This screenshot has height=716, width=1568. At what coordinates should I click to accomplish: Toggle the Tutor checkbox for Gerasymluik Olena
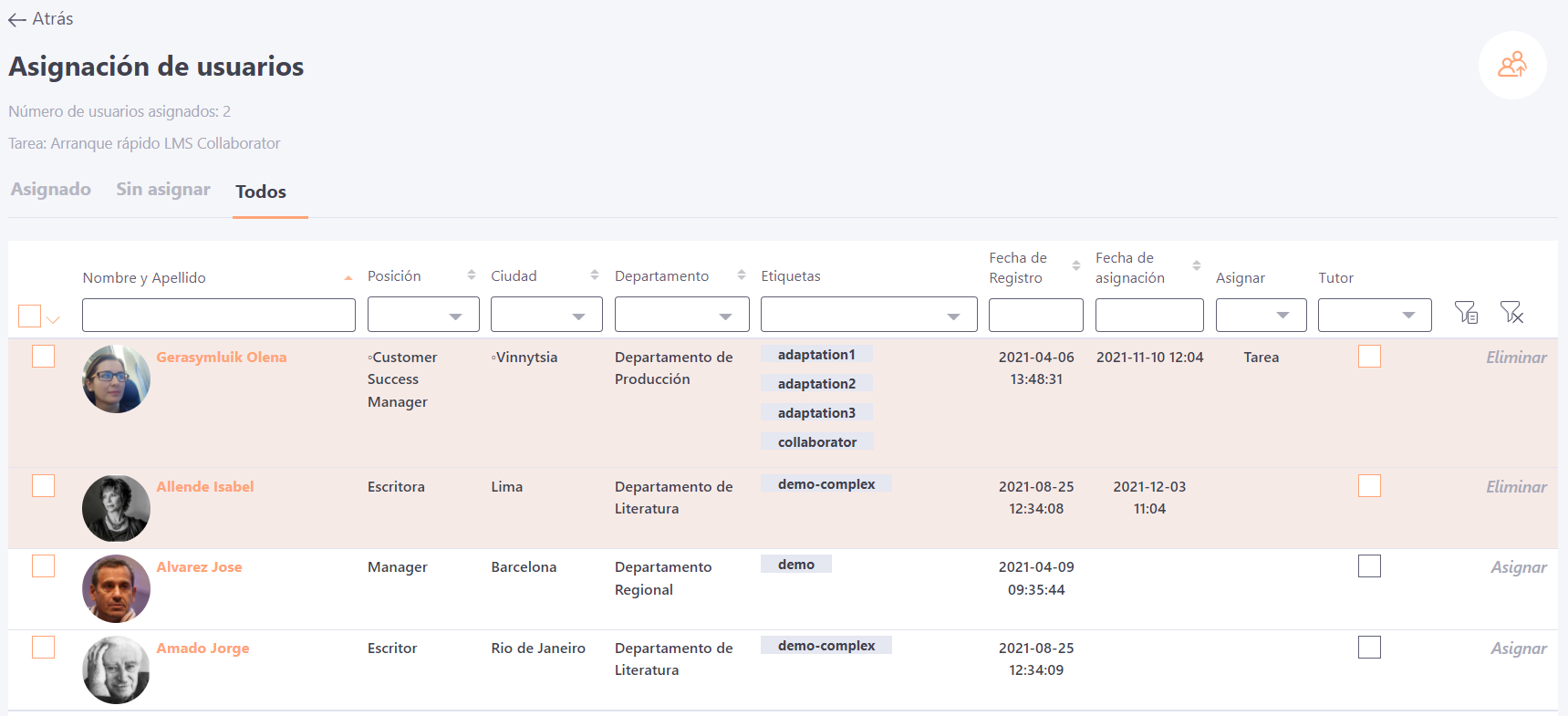pyautogui.click(x=1369, y=357)
